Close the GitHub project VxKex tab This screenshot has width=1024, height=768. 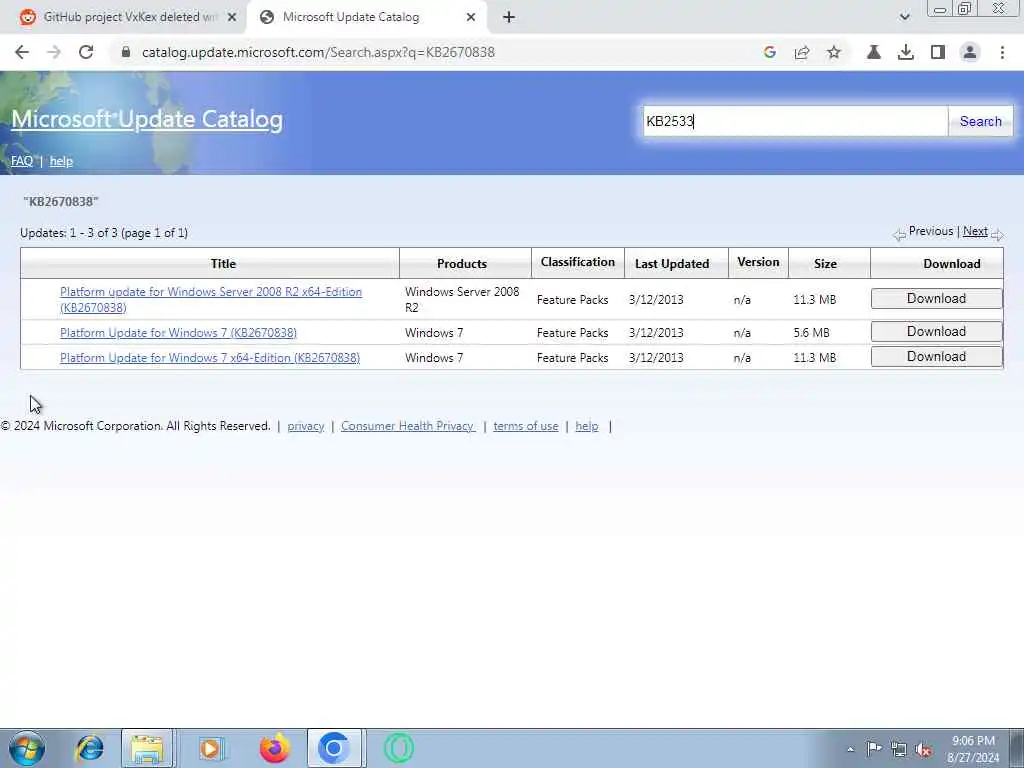pos(231,17)
